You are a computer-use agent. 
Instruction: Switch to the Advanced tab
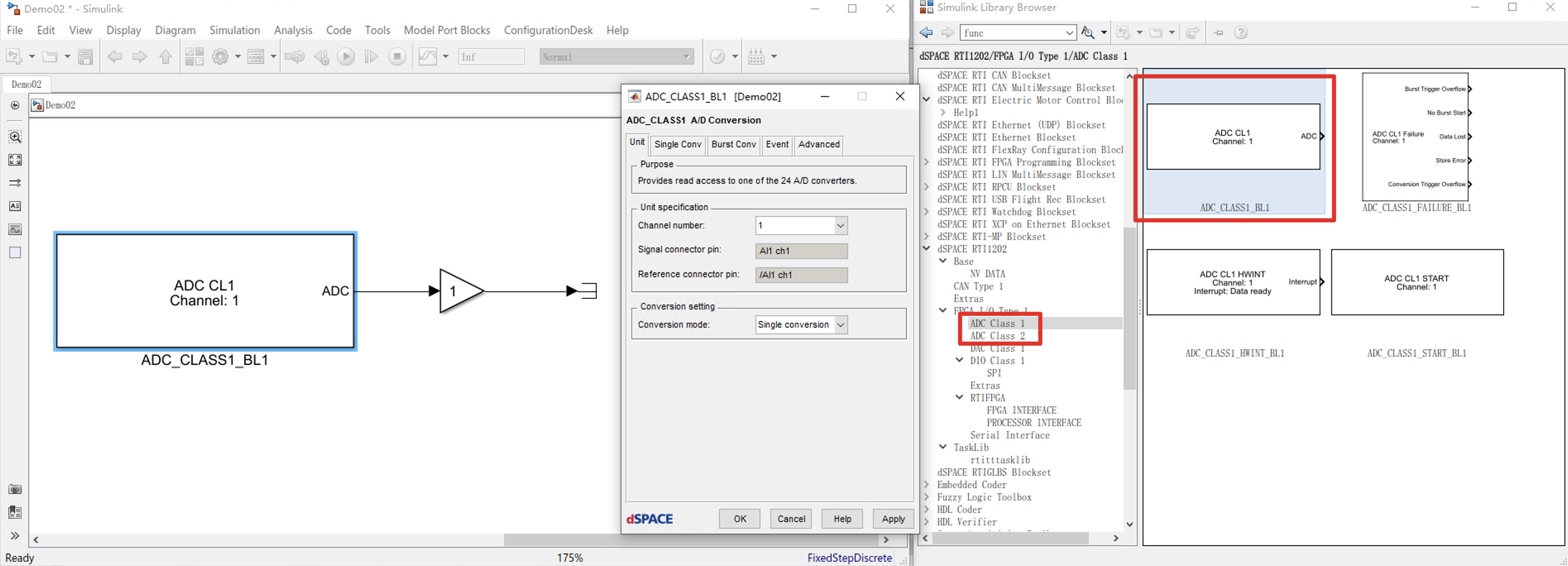click(819, 144)
